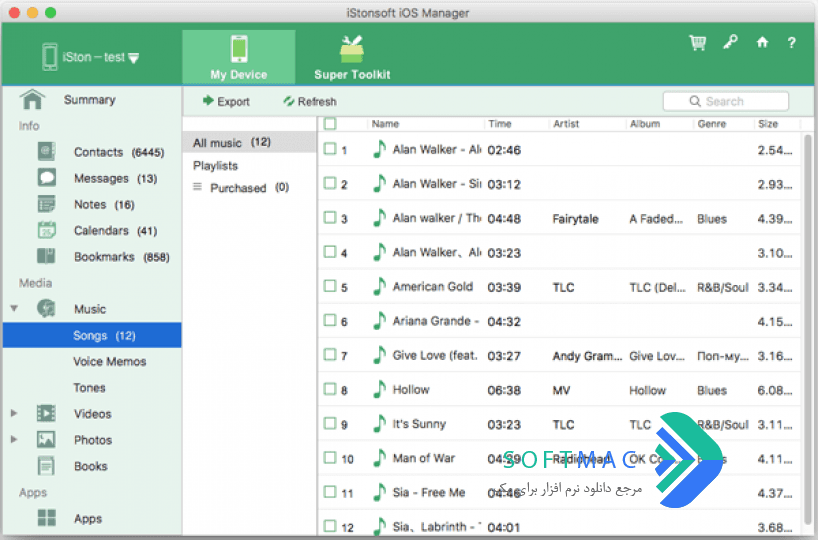Click the Export button
The image size is (818, 540).
point(226,101)
